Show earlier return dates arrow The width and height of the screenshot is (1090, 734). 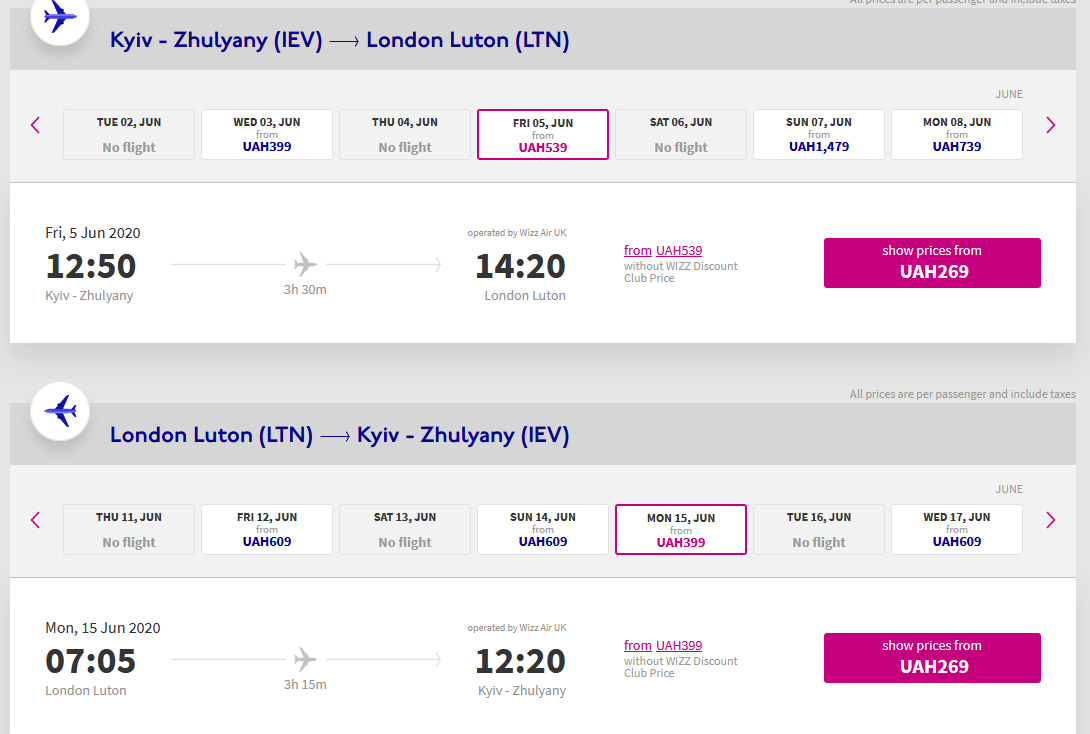click(36, 520)
